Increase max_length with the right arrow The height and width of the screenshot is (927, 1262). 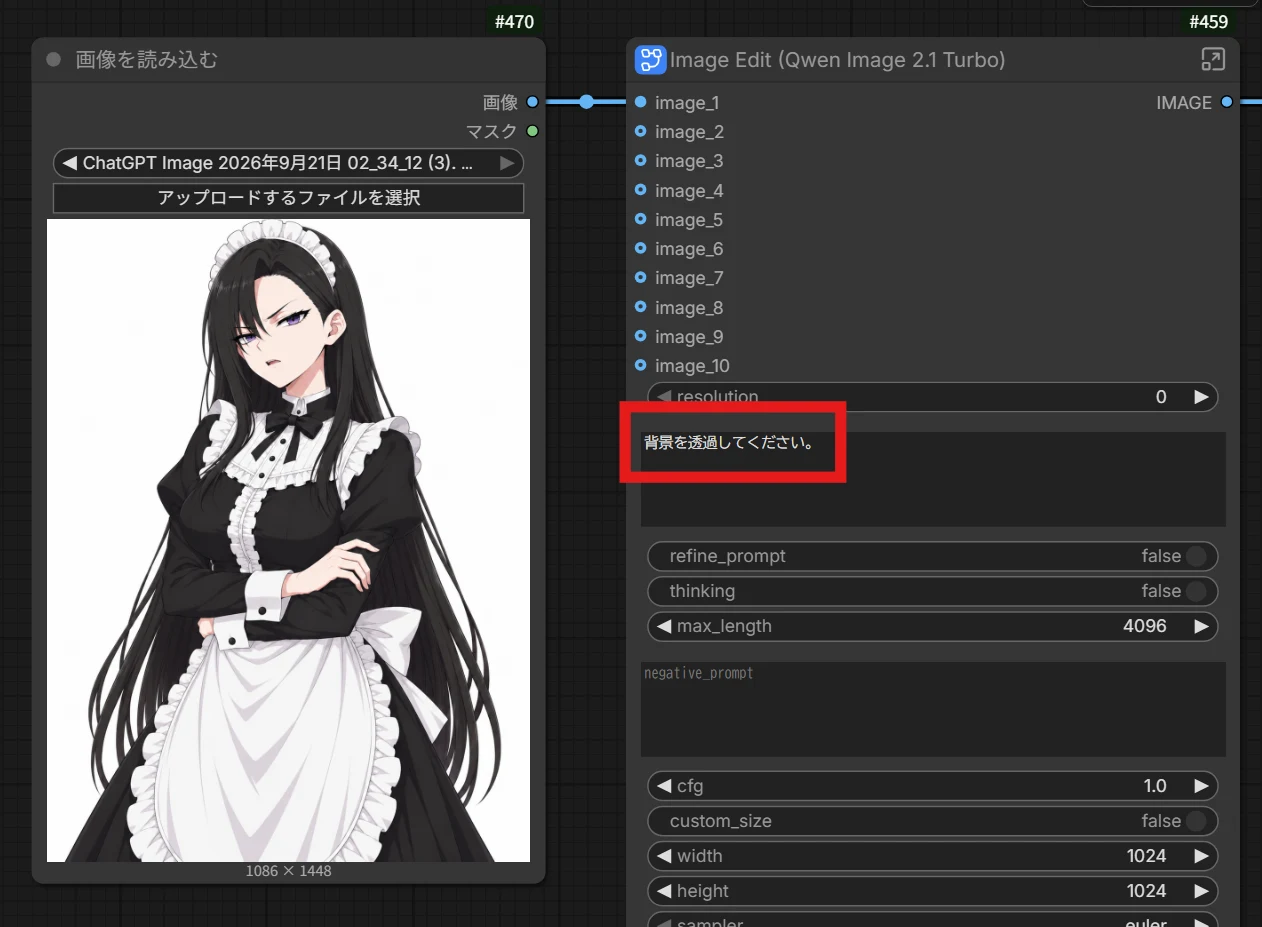1201,627
